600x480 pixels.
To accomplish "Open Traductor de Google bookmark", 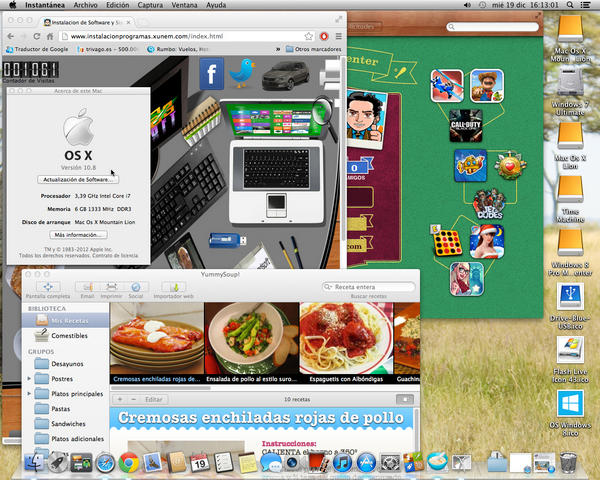I will coord(37,49).
